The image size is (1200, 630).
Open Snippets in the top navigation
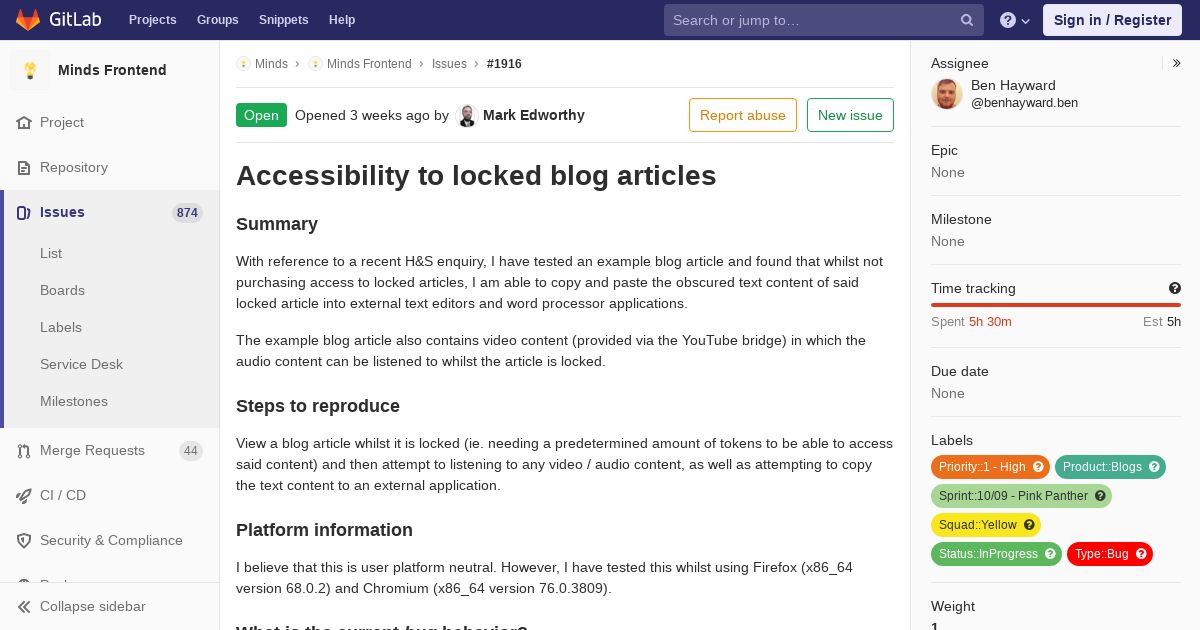(284, 20)
